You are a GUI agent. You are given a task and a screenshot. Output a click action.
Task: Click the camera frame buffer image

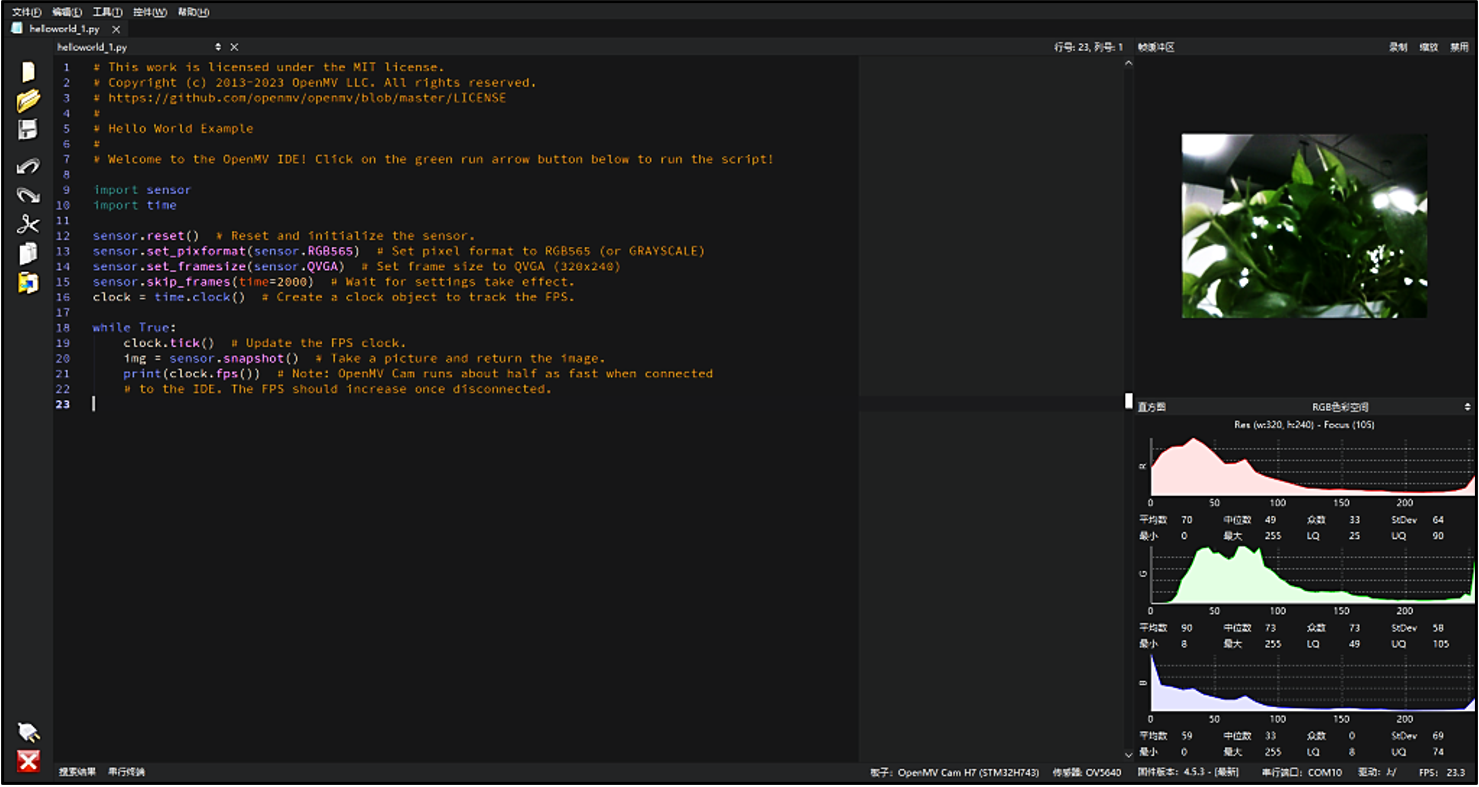pyautogui.click(x=1304, y=226)
